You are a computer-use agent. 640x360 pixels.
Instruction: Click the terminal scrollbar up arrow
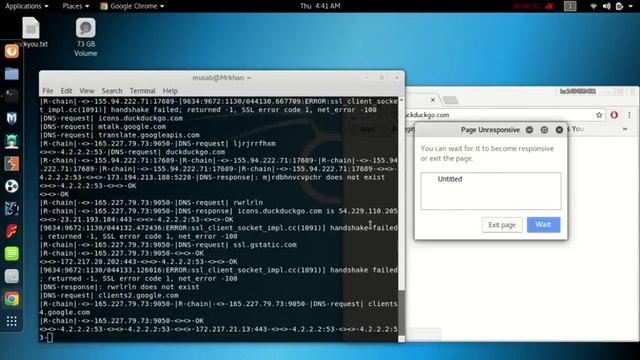402,100
